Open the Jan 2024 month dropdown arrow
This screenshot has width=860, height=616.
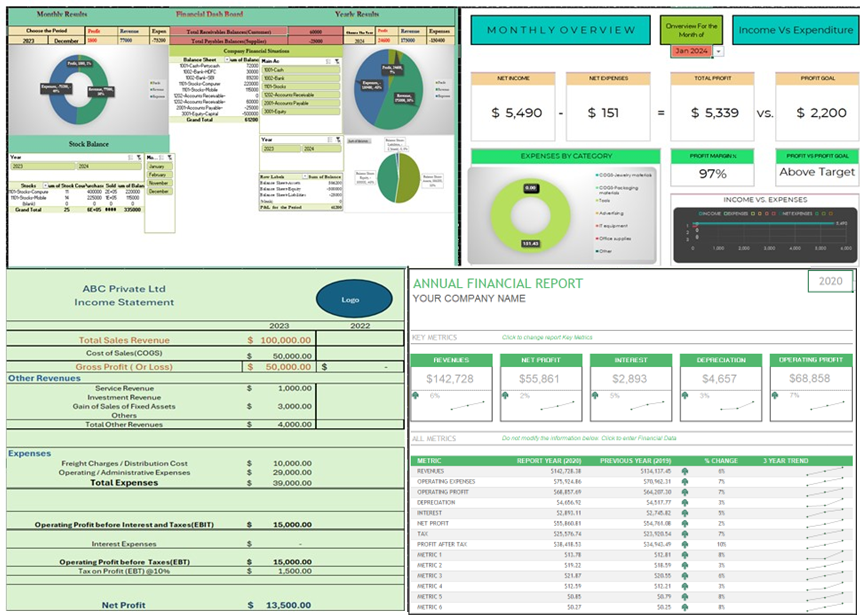tap(718, 51)
